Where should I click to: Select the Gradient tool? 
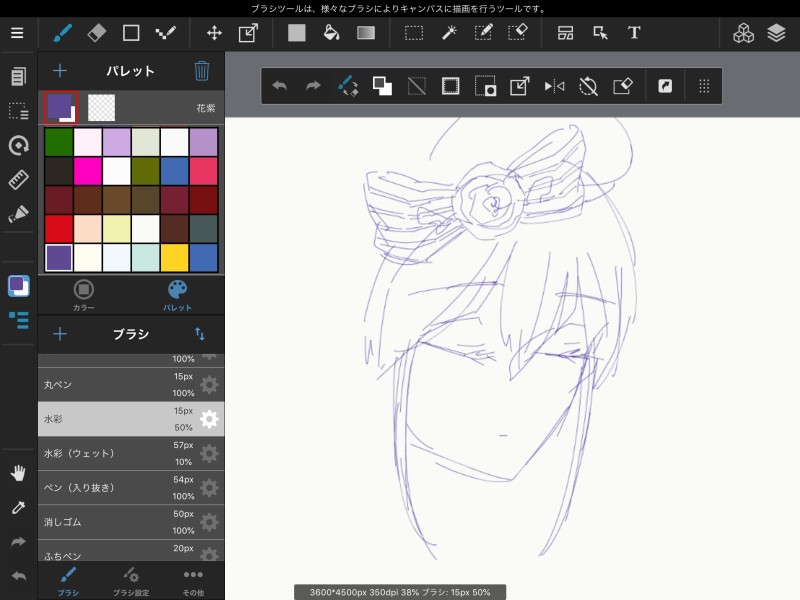coord(366,32)
